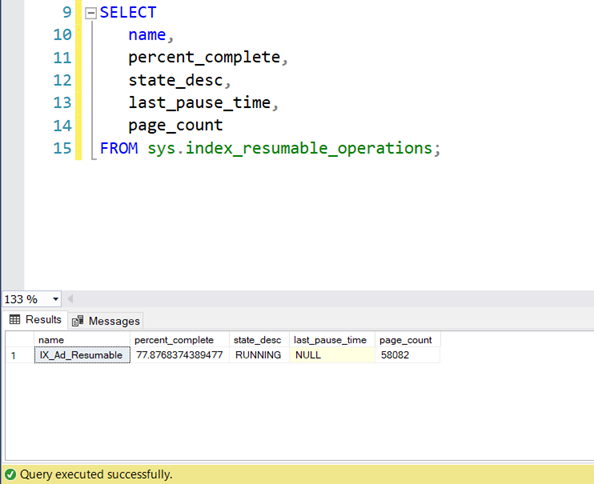Click the Messages tab icon
The image size is (594, 484).
[x=78, y=321]
